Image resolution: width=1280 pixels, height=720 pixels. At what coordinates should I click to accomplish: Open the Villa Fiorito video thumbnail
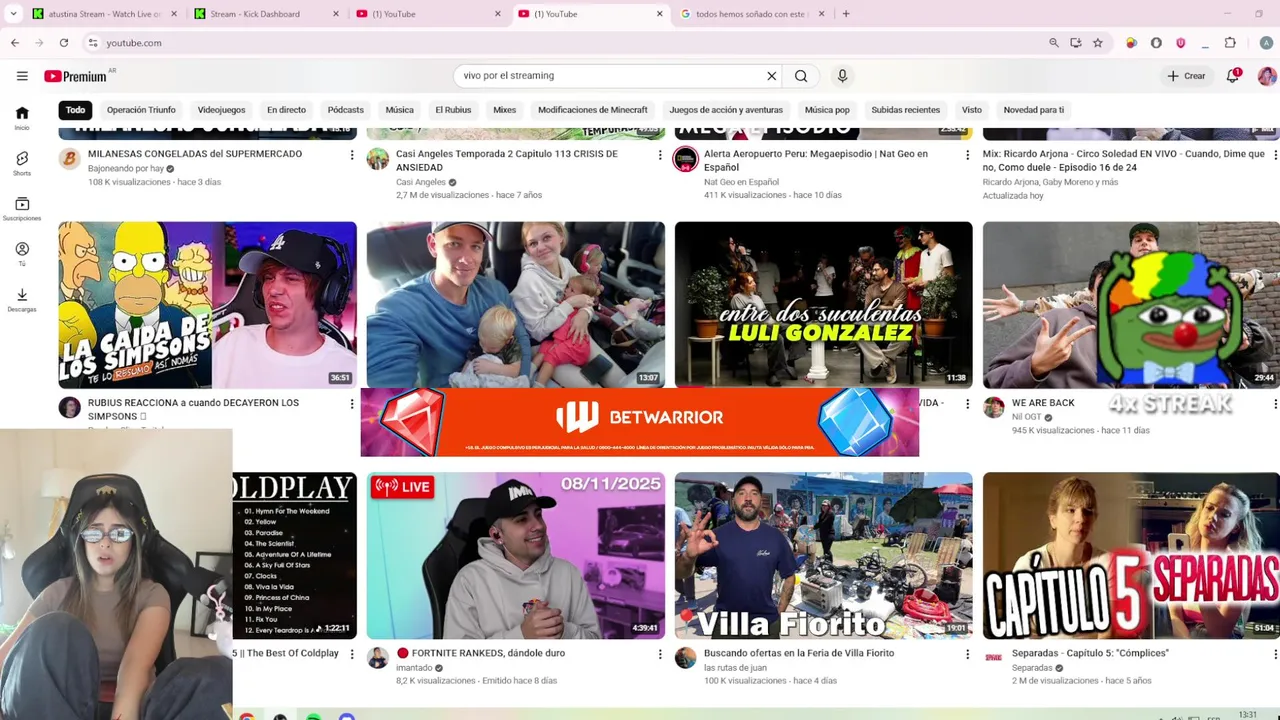click(x=823, y=555)
